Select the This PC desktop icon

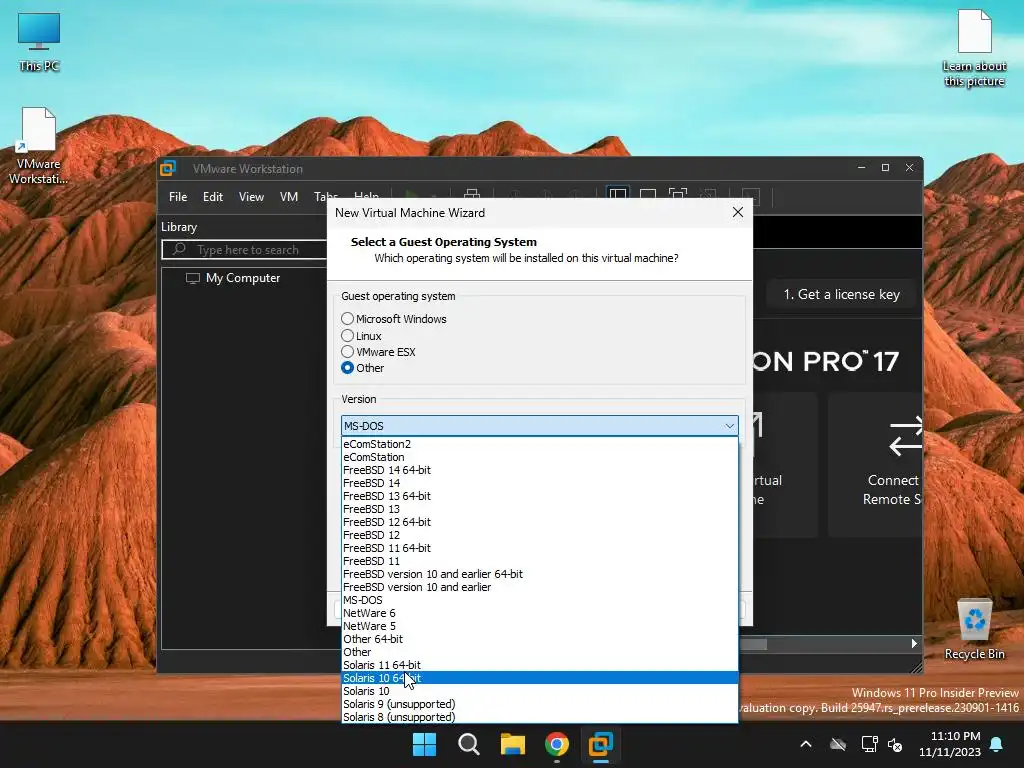(39, 42)
